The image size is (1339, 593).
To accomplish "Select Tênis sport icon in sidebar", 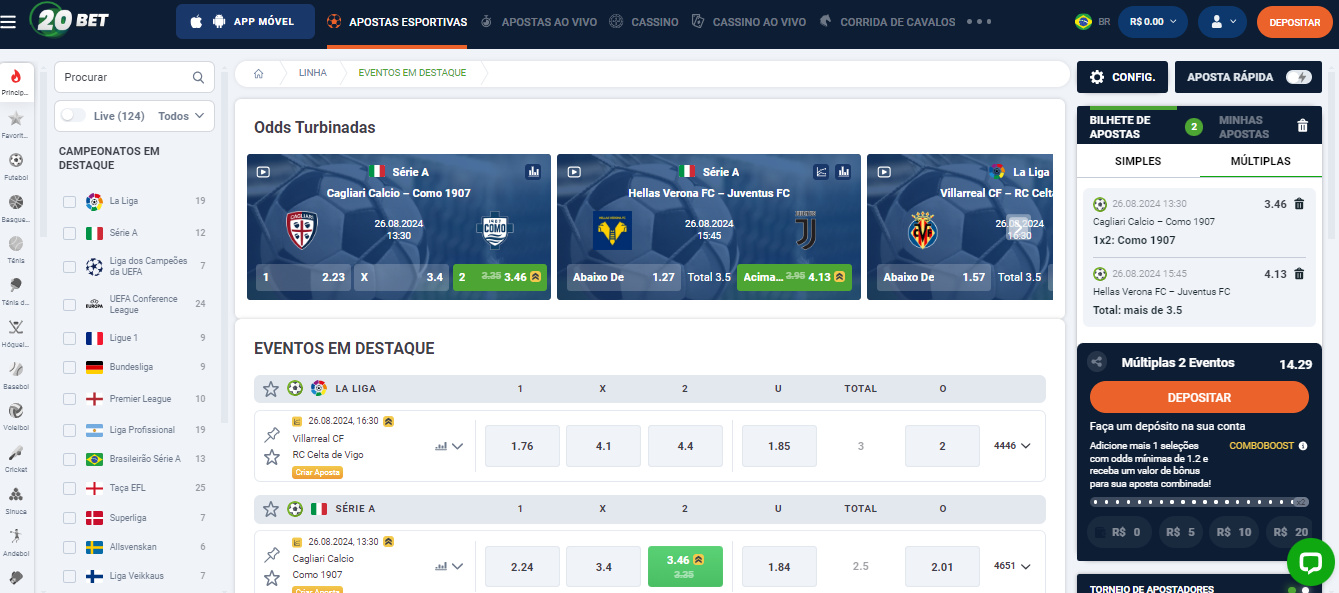I will click(x=16, y=243).
